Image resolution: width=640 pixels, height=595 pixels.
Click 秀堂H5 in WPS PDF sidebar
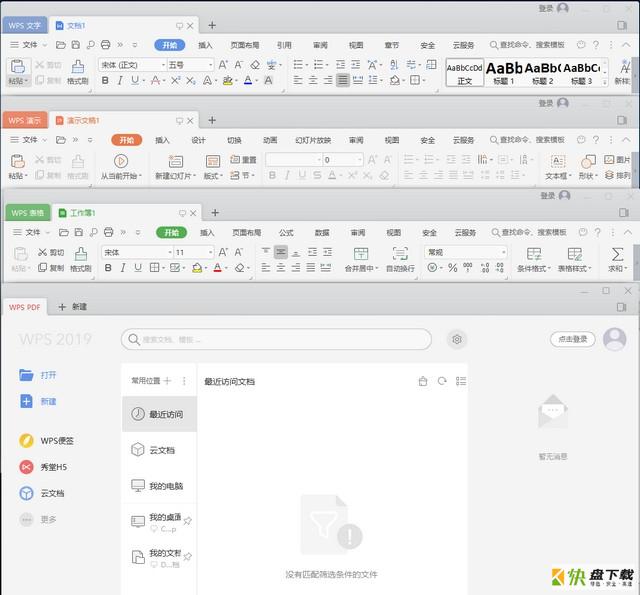[43, 467]
